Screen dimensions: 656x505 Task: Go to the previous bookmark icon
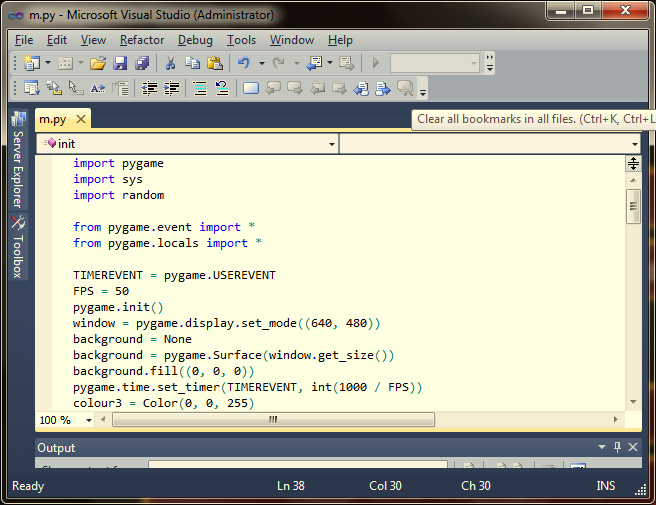pos(273,88)
